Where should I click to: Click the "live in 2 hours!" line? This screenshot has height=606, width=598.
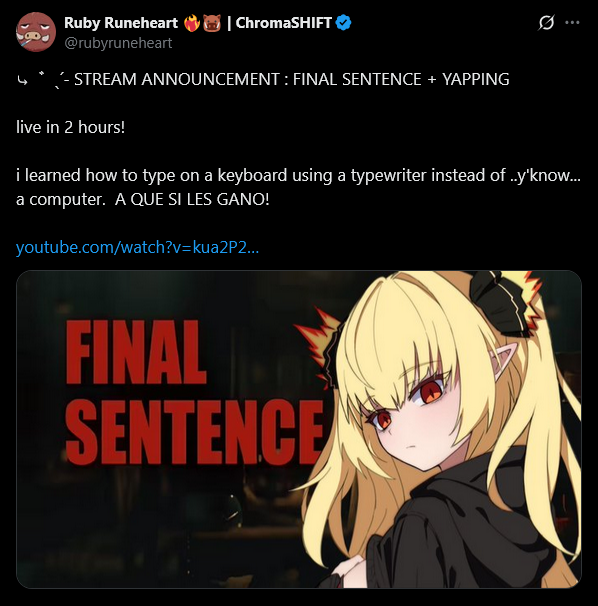click(71, 127)
